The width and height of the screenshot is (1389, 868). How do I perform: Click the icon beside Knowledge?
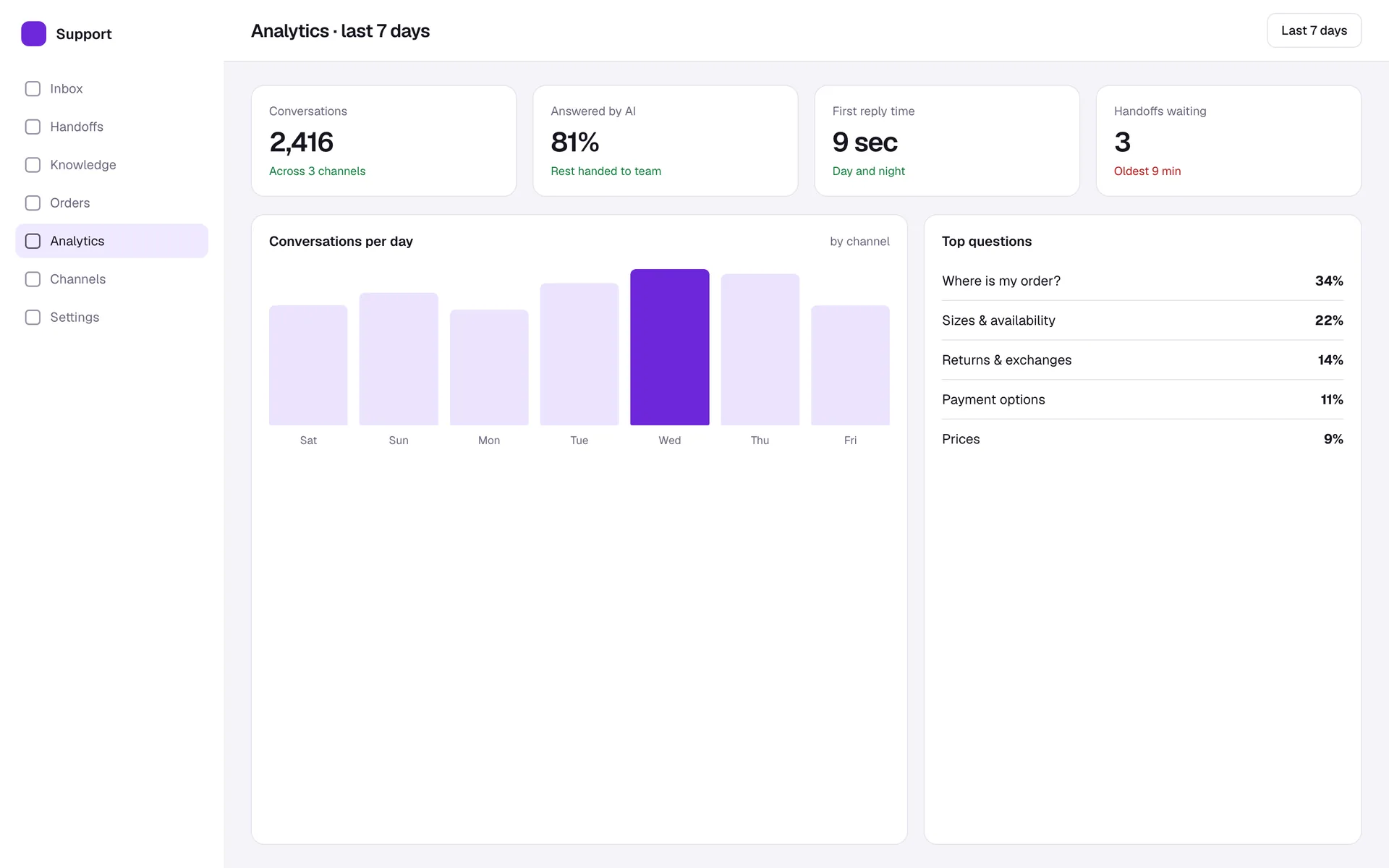tap(33, 165)
